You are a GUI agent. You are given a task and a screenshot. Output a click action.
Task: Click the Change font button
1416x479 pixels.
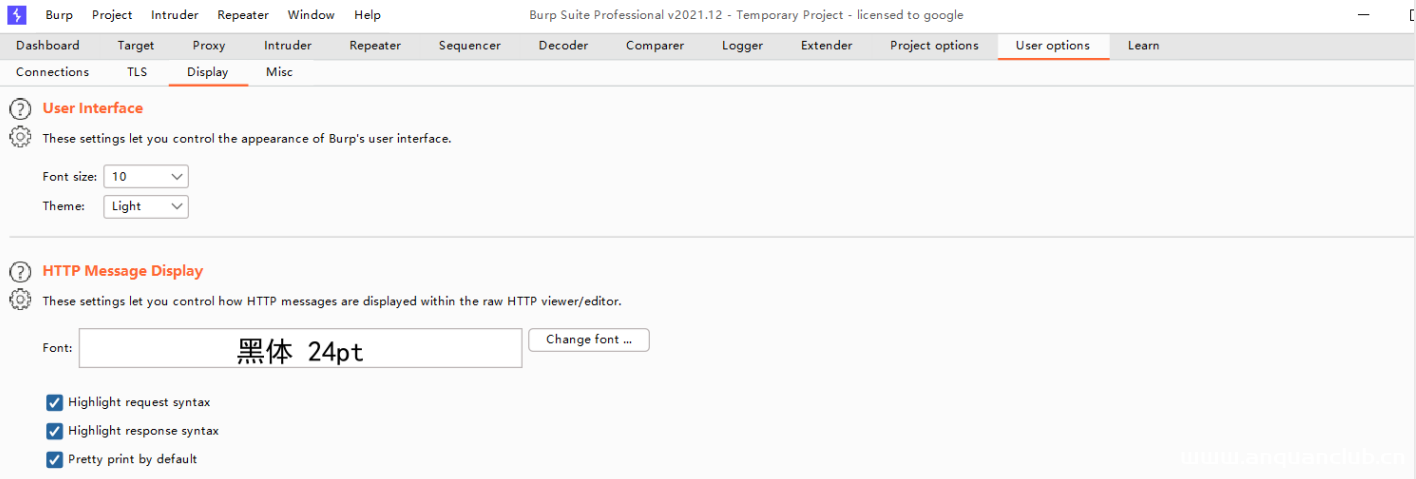click(588, 340)
